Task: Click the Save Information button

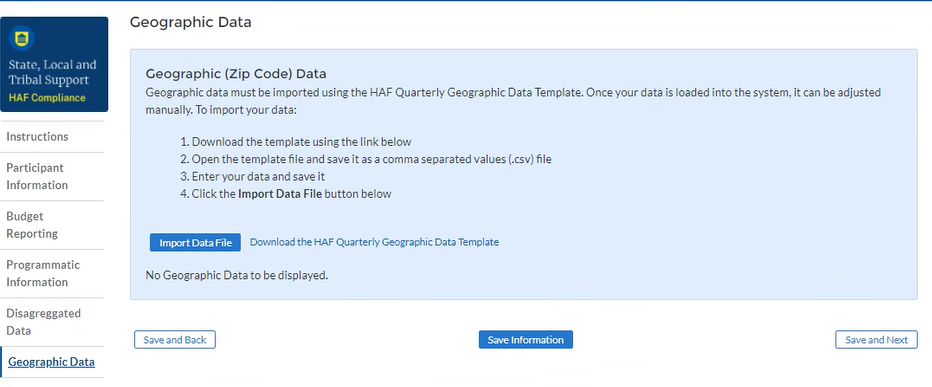Action: point(525,340)
